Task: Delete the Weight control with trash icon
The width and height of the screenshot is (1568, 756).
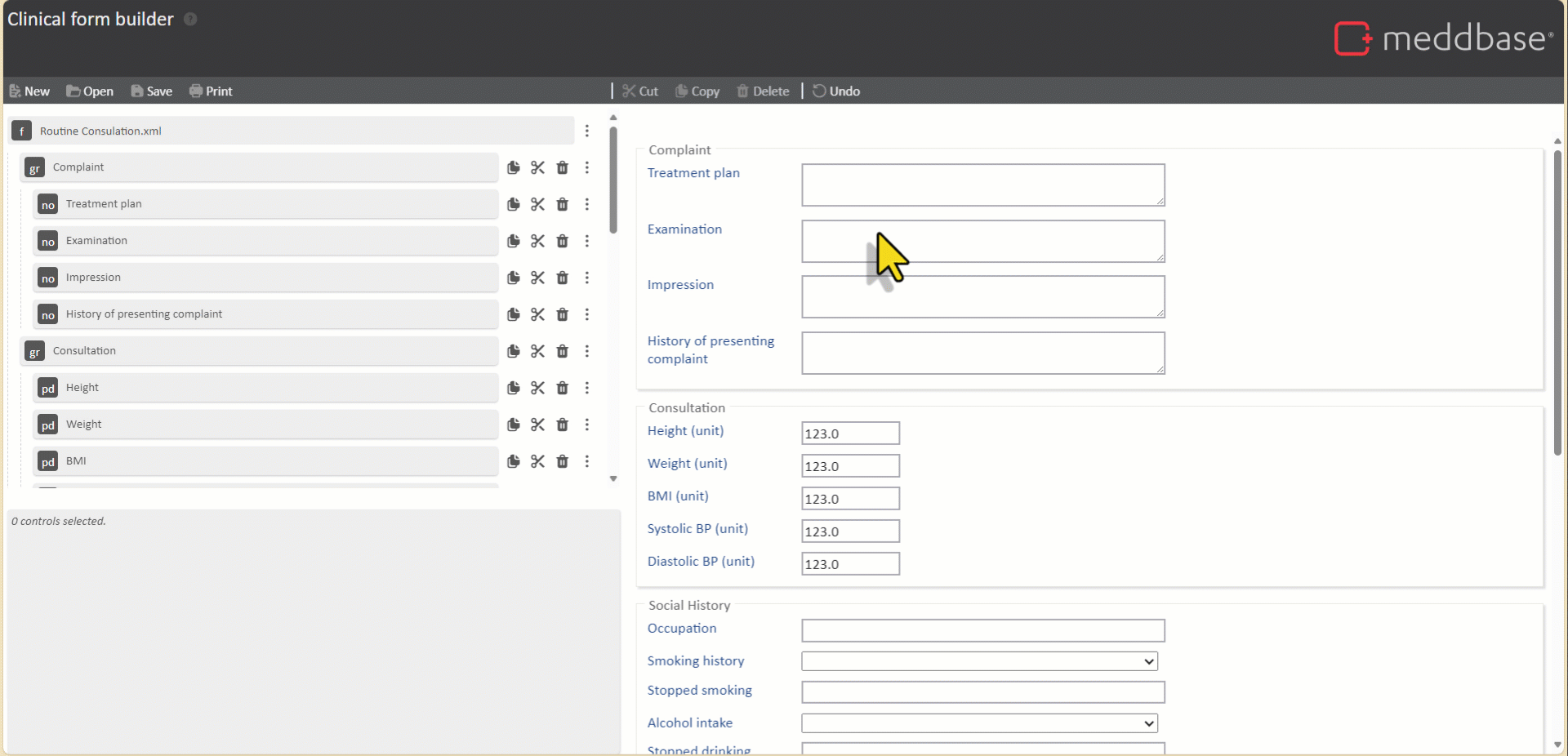Action: click(x=562, y=425)
